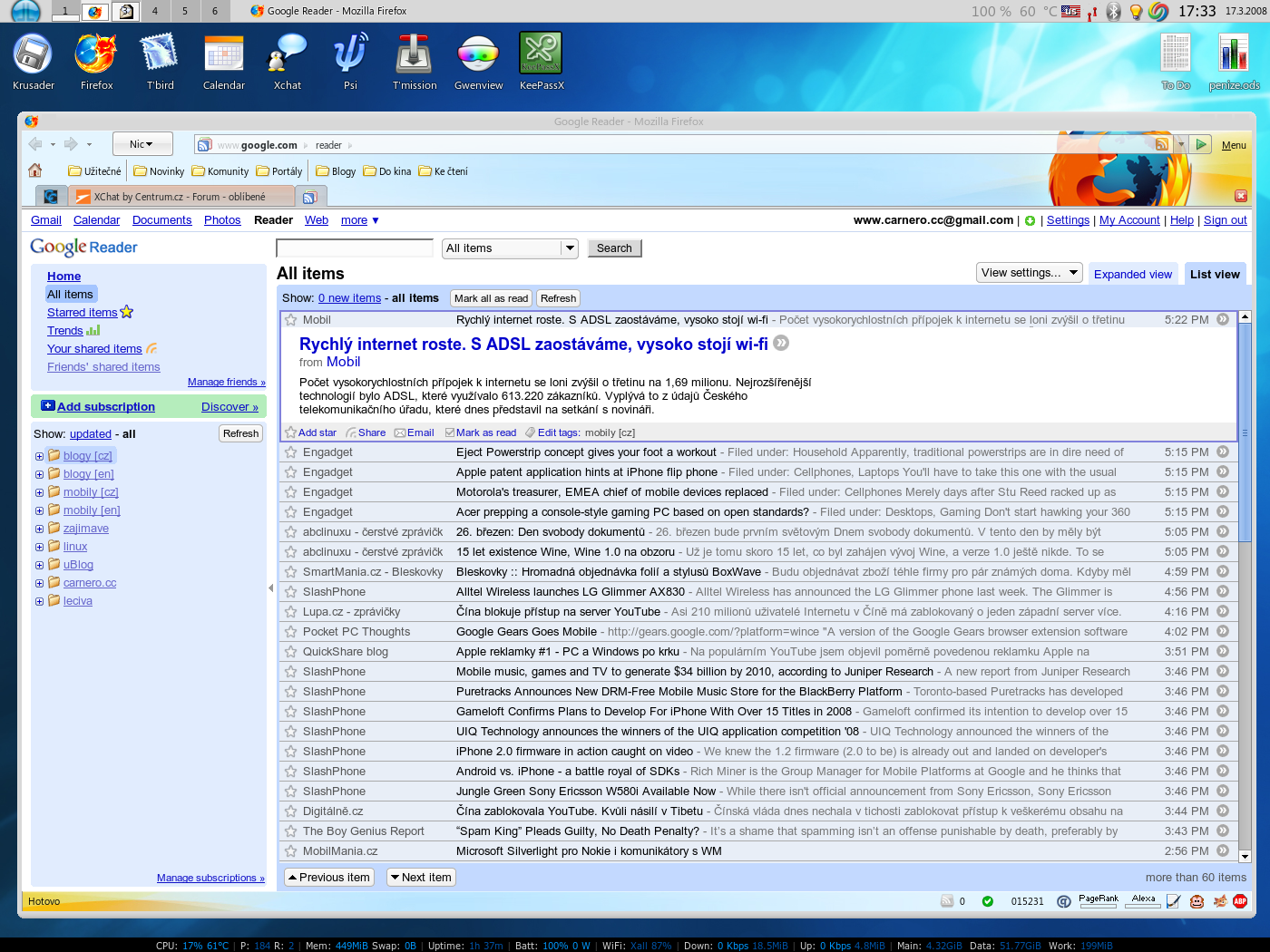
Task: Click Email on the open article
Action: pyautogui.click(x=415, y=433)
